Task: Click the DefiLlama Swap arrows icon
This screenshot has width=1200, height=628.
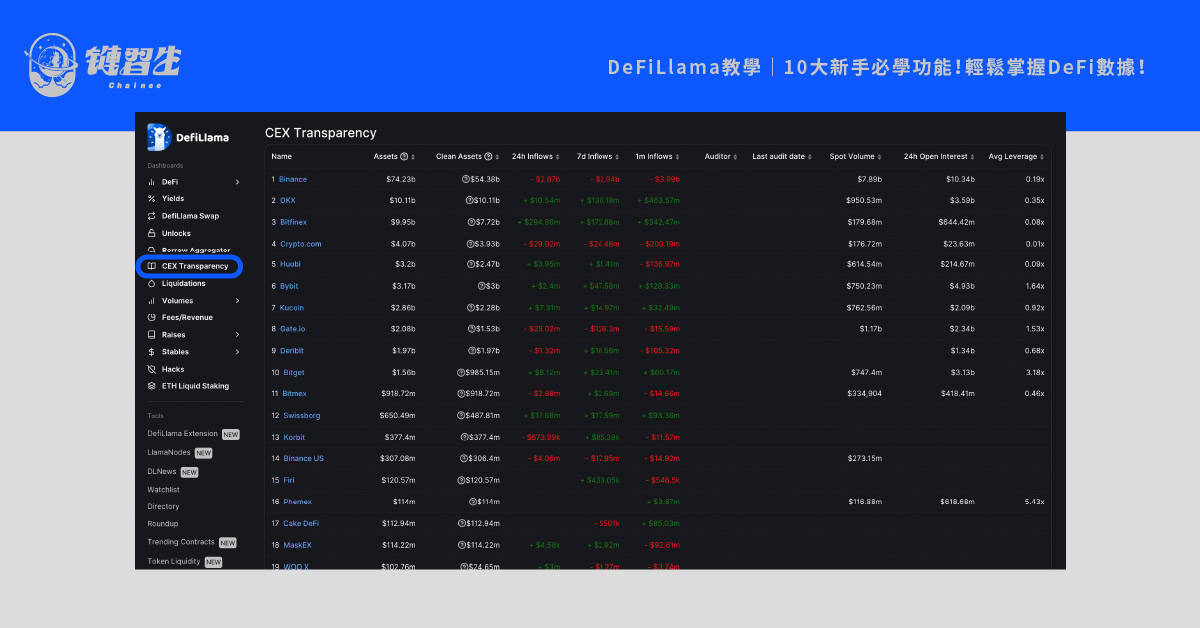Action: click(x=151, y=216)
